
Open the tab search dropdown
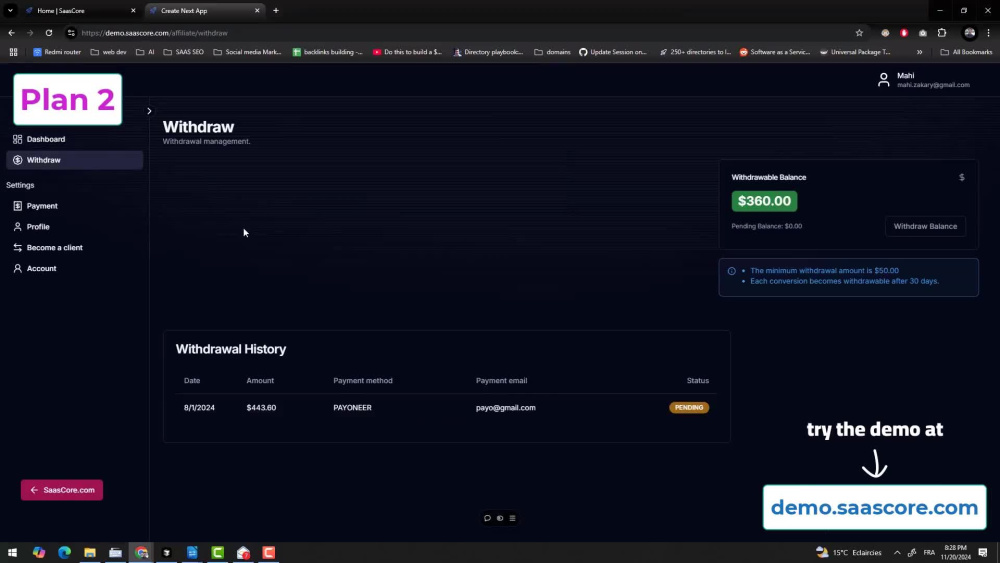pyautogui.click(x=10, y=11)
